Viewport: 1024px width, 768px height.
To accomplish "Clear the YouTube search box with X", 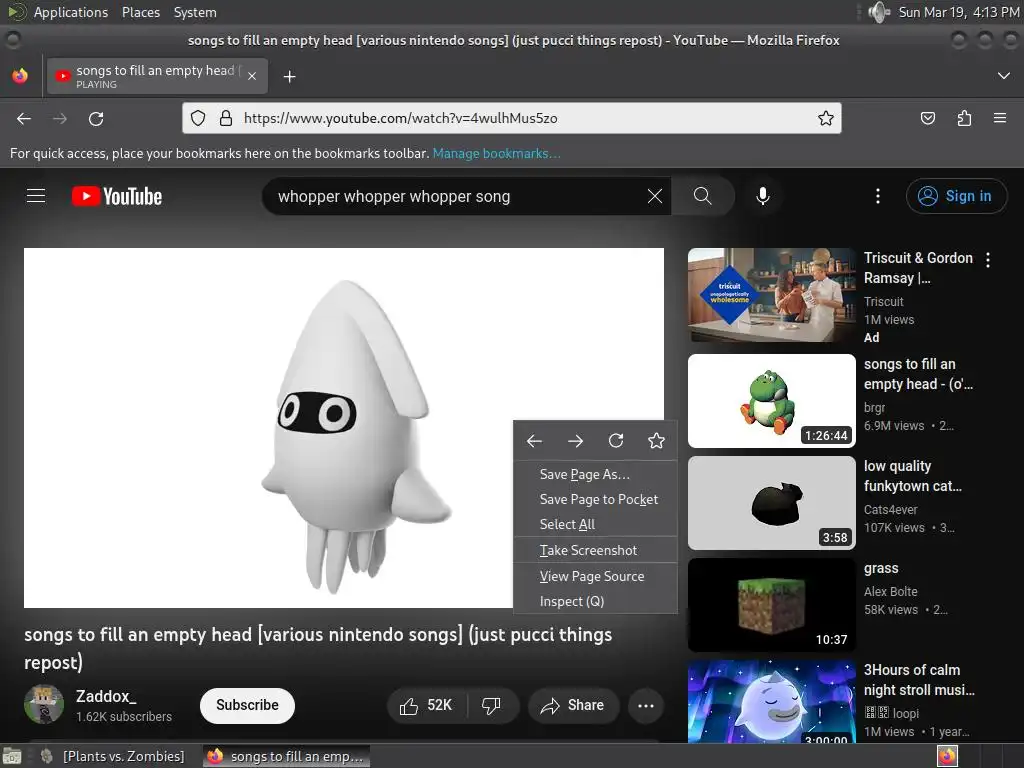I will pos(654,196).
